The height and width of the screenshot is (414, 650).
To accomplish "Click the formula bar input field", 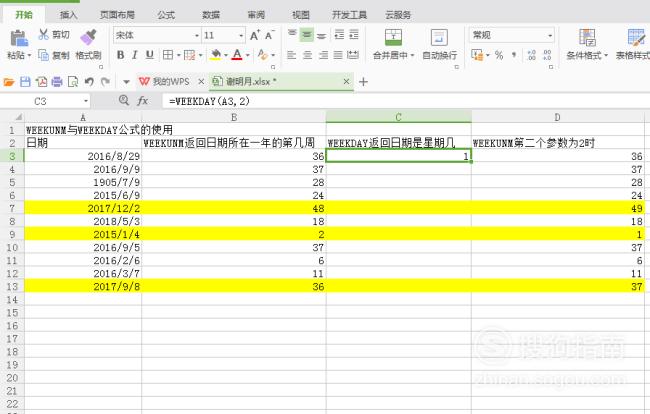I will click(x=406, y=101).
